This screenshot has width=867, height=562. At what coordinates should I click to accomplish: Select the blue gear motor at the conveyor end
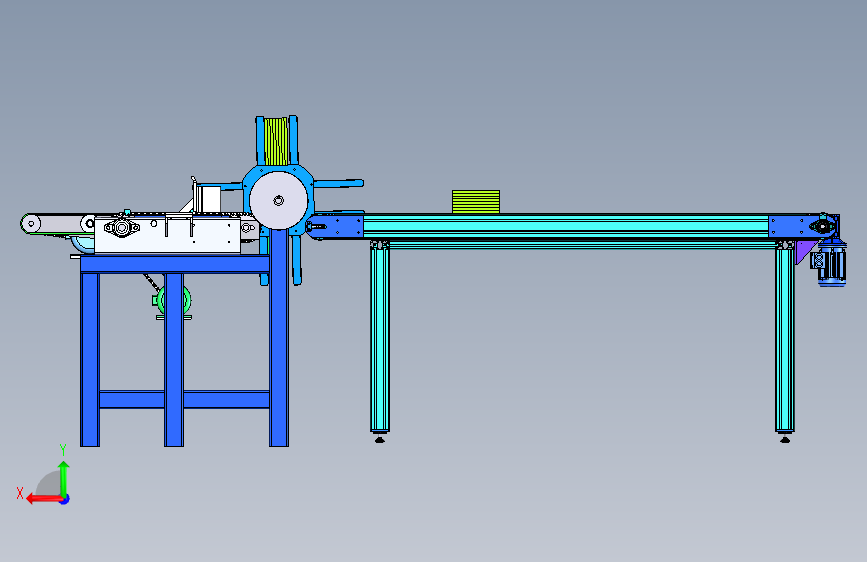[x=830, y=264]
